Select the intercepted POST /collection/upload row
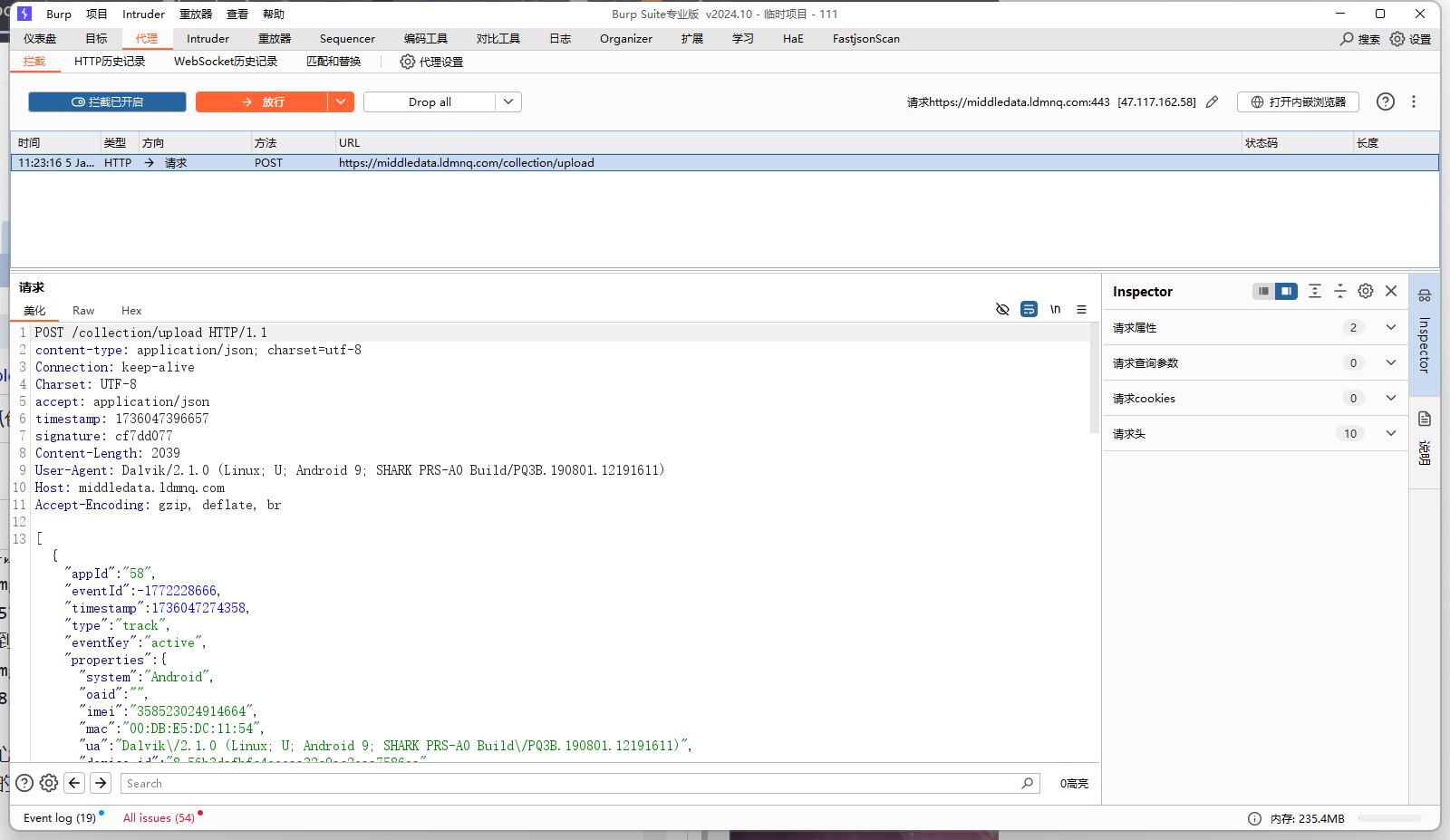This screenshot has width=1450, height=840. 725,163
